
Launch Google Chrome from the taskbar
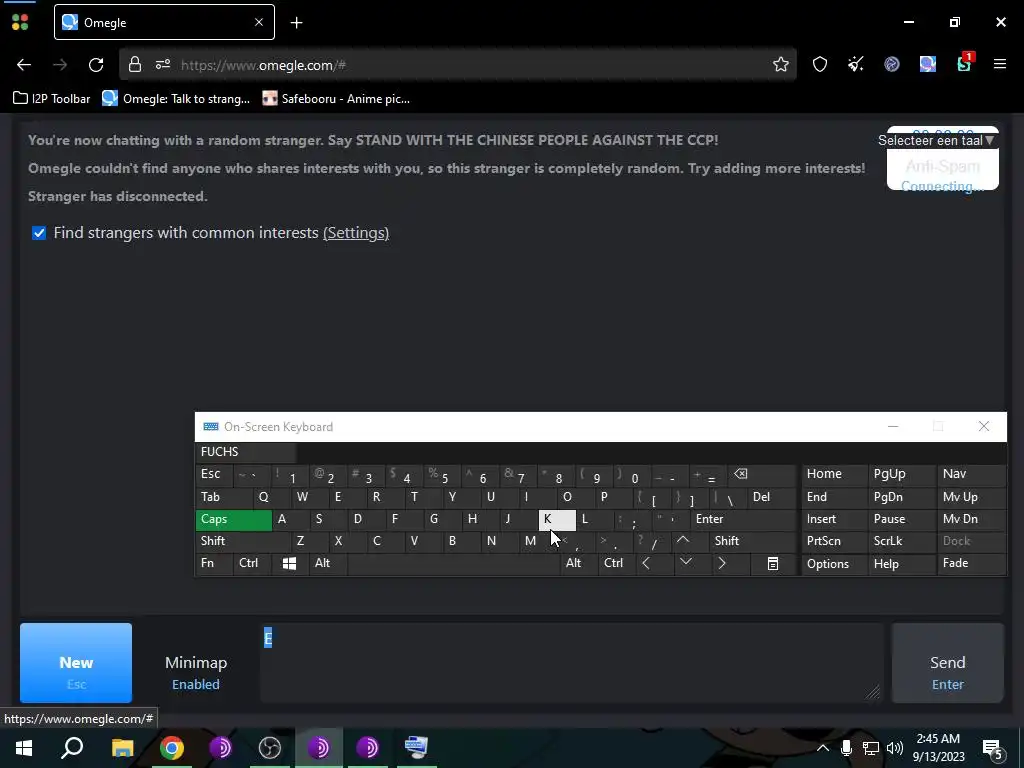172,748
